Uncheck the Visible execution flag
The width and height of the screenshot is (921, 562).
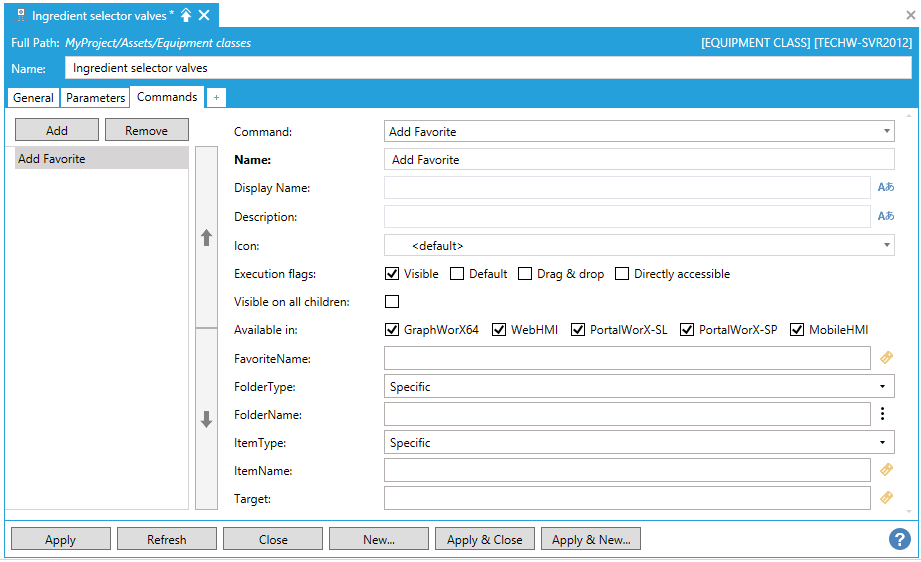(x=392, y=274)
